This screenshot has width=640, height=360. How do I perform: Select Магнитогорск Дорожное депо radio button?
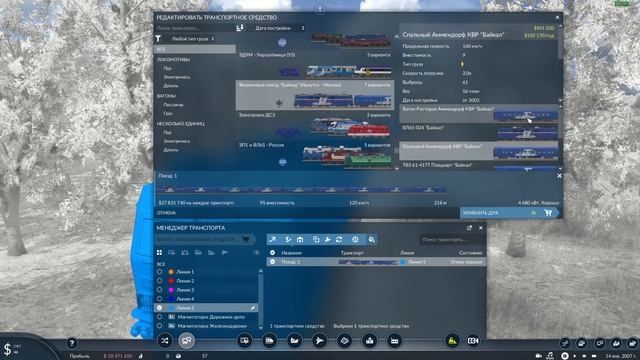(x=160, y=317)
